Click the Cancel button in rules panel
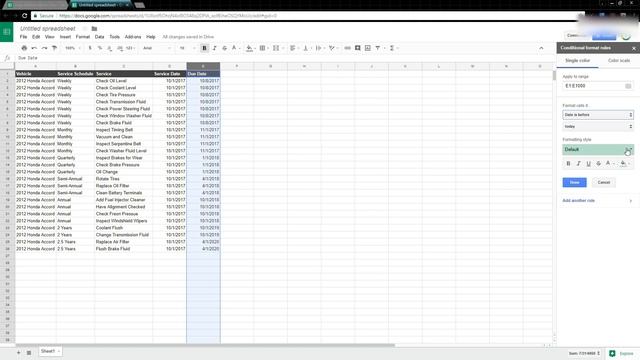Image resolution: width=640 pixels, height=360 pixels. click(x=604, y=182)
